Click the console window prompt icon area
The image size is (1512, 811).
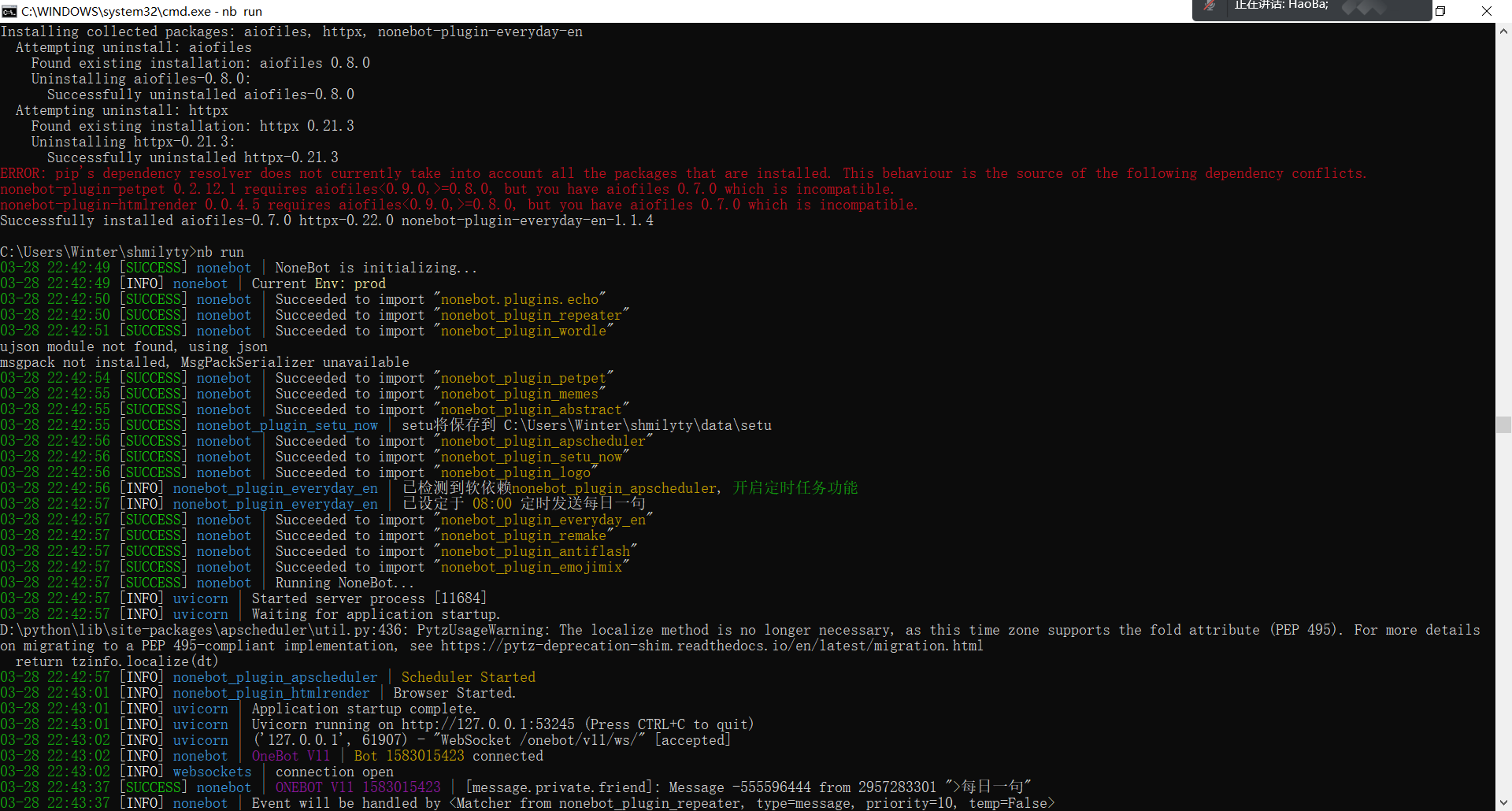9,11
